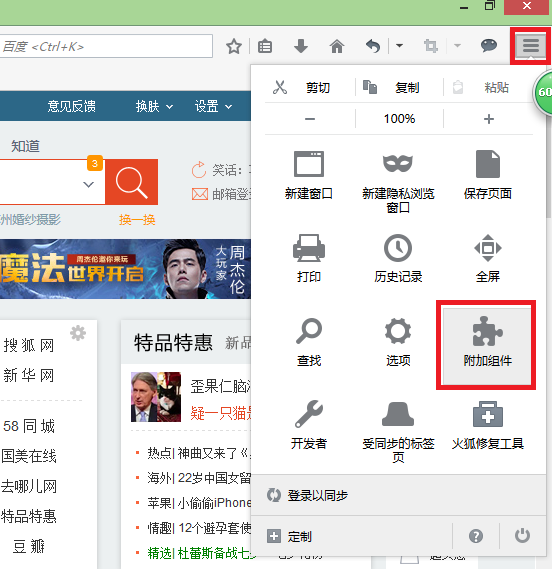Image resolution: width=552 pixels, height=569 pixels.
Task: Expand the dropdown next to undo arrow
Action: [399, 46]
